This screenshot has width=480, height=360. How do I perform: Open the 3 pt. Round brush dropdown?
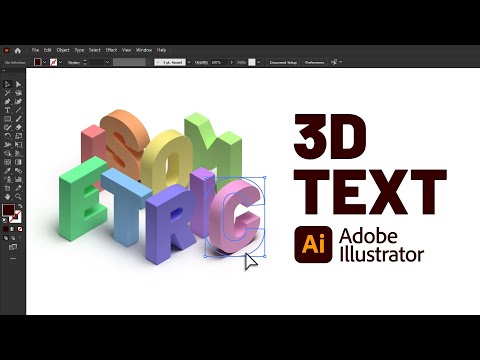[x=189, y=62]
